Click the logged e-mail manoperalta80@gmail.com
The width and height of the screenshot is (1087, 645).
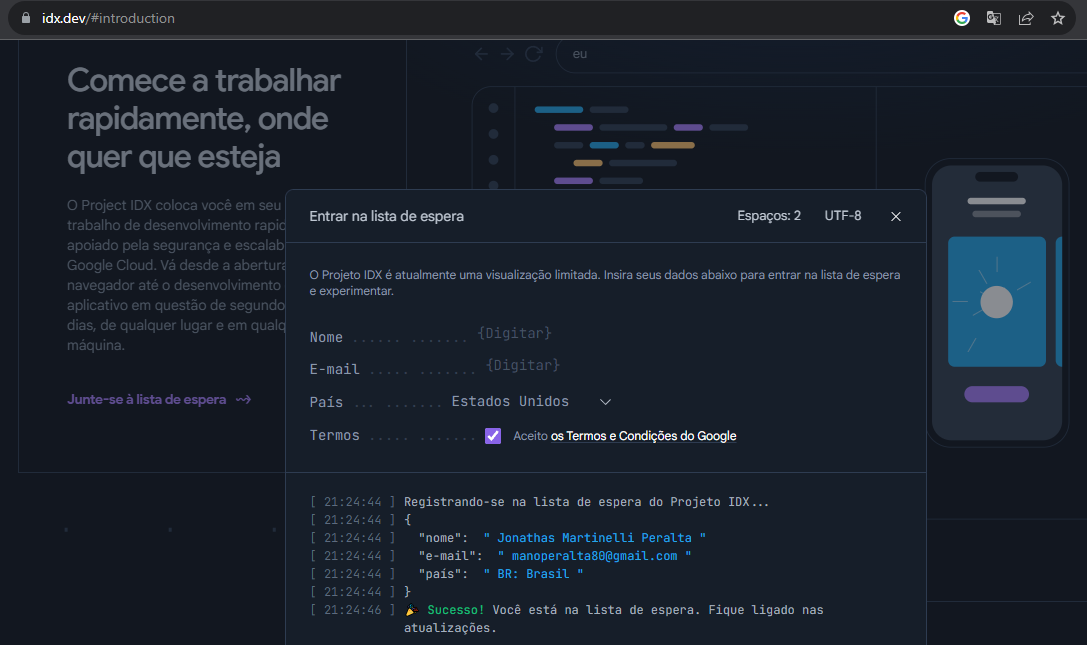click(x=594, y=556)
